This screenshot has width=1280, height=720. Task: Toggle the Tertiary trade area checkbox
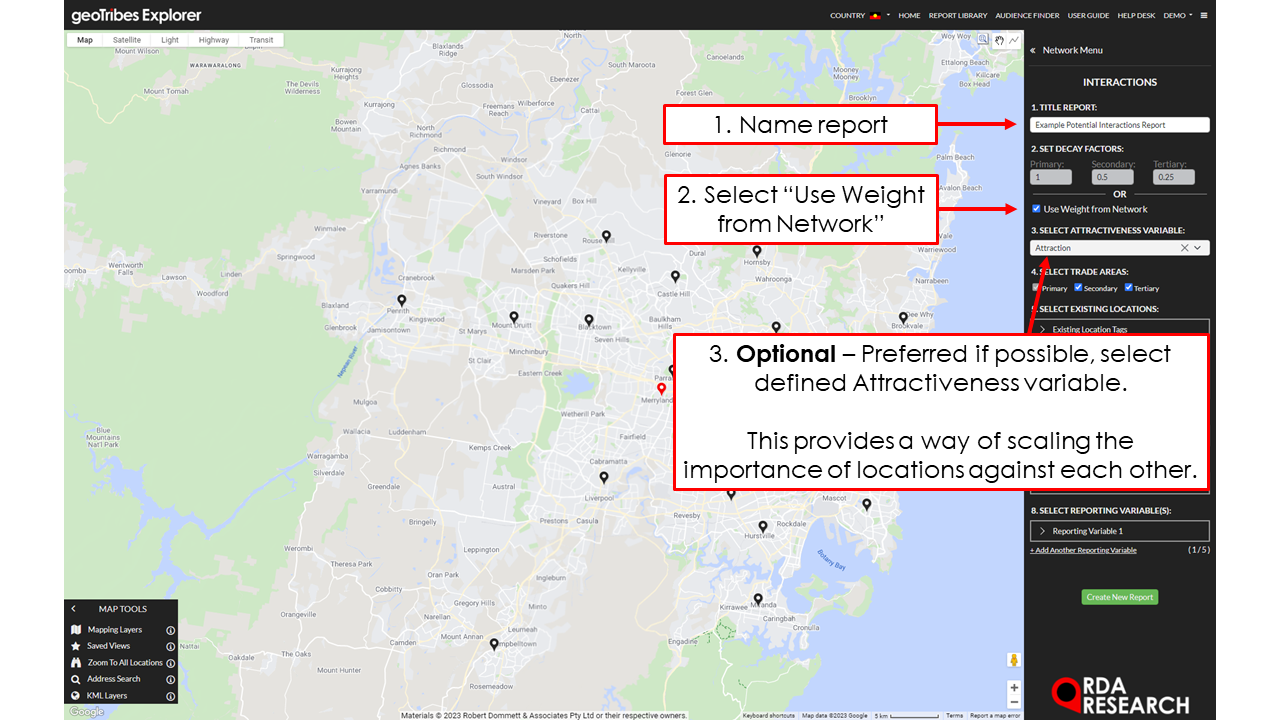click(x=1129, y=288)
